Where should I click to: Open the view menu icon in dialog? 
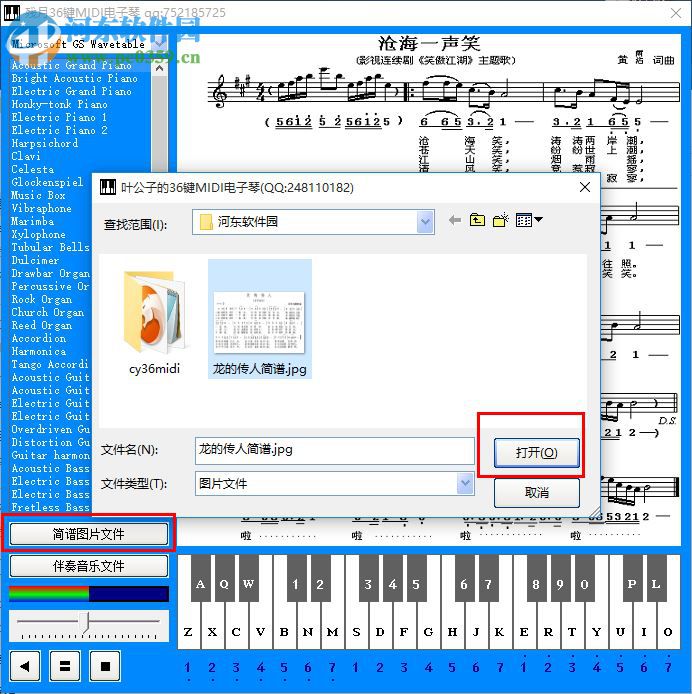529,220
